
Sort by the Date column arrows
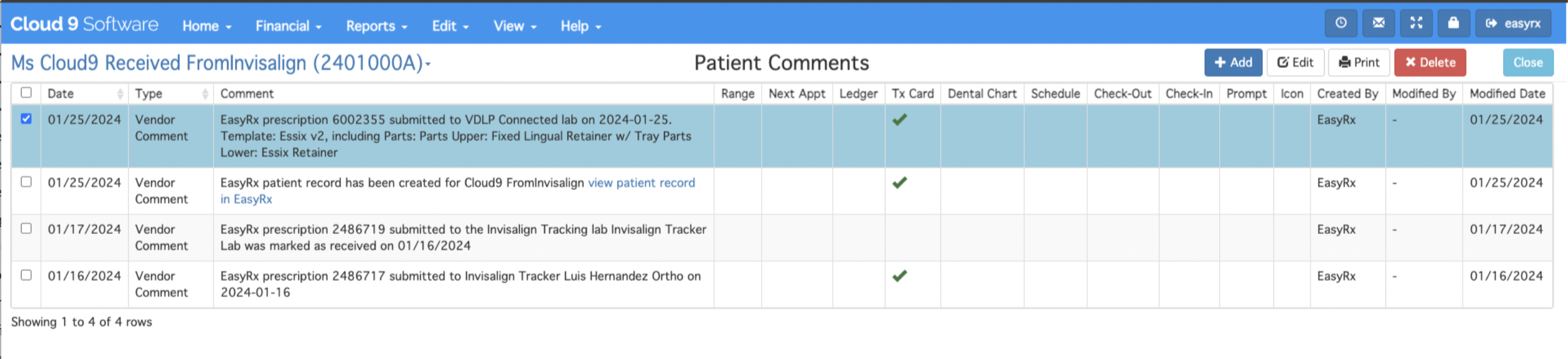click(119, 93)
